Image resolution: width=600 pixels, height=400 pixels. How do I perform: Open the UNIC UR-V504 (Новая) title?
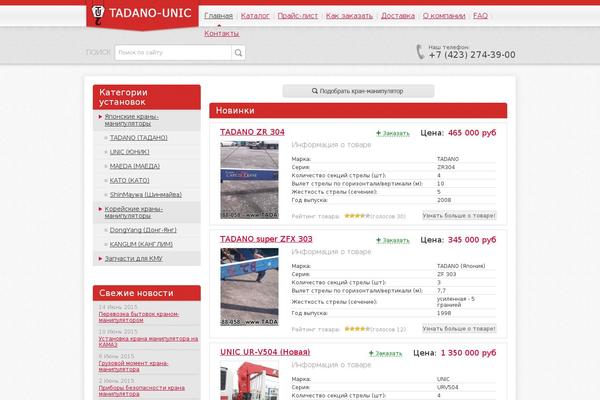tap(265, 352)
